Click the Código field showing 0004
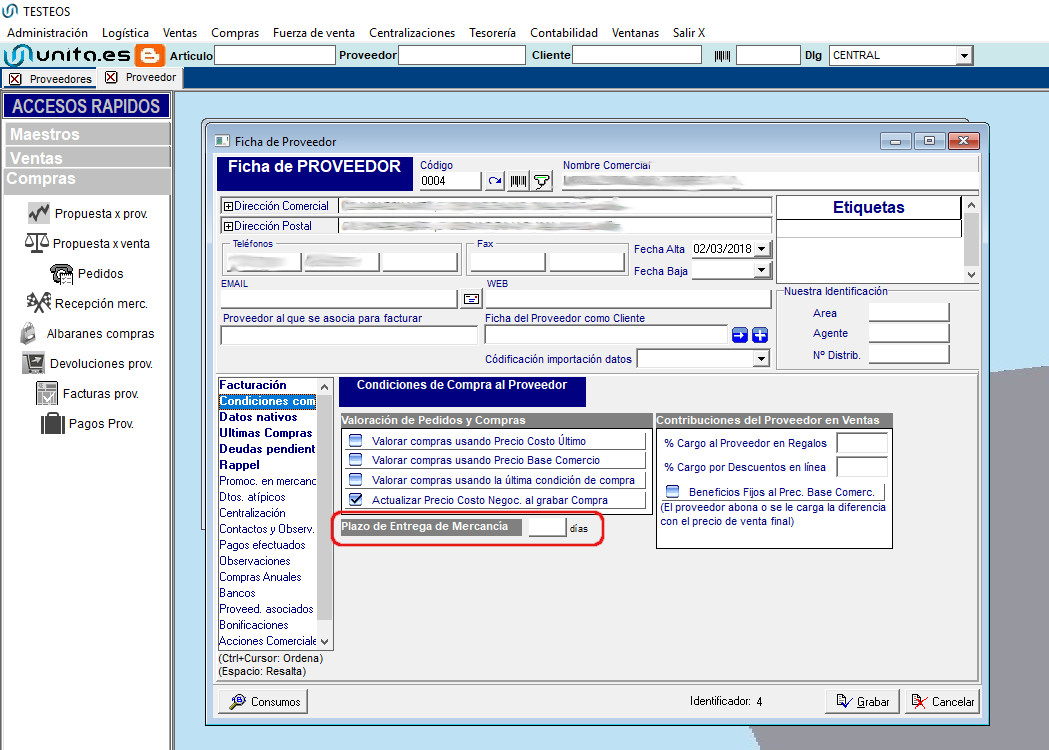This screenshot has height=750, width=1049. tap(450, 181)
